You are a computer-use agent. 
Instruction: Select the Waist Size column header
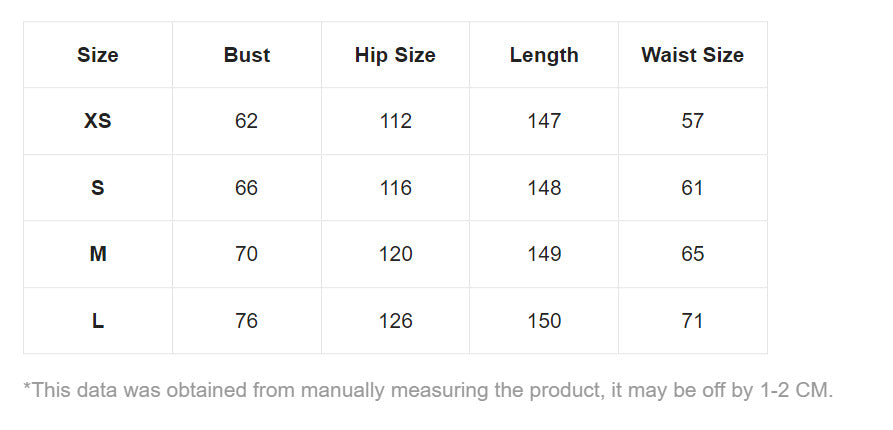coord(693,55)
